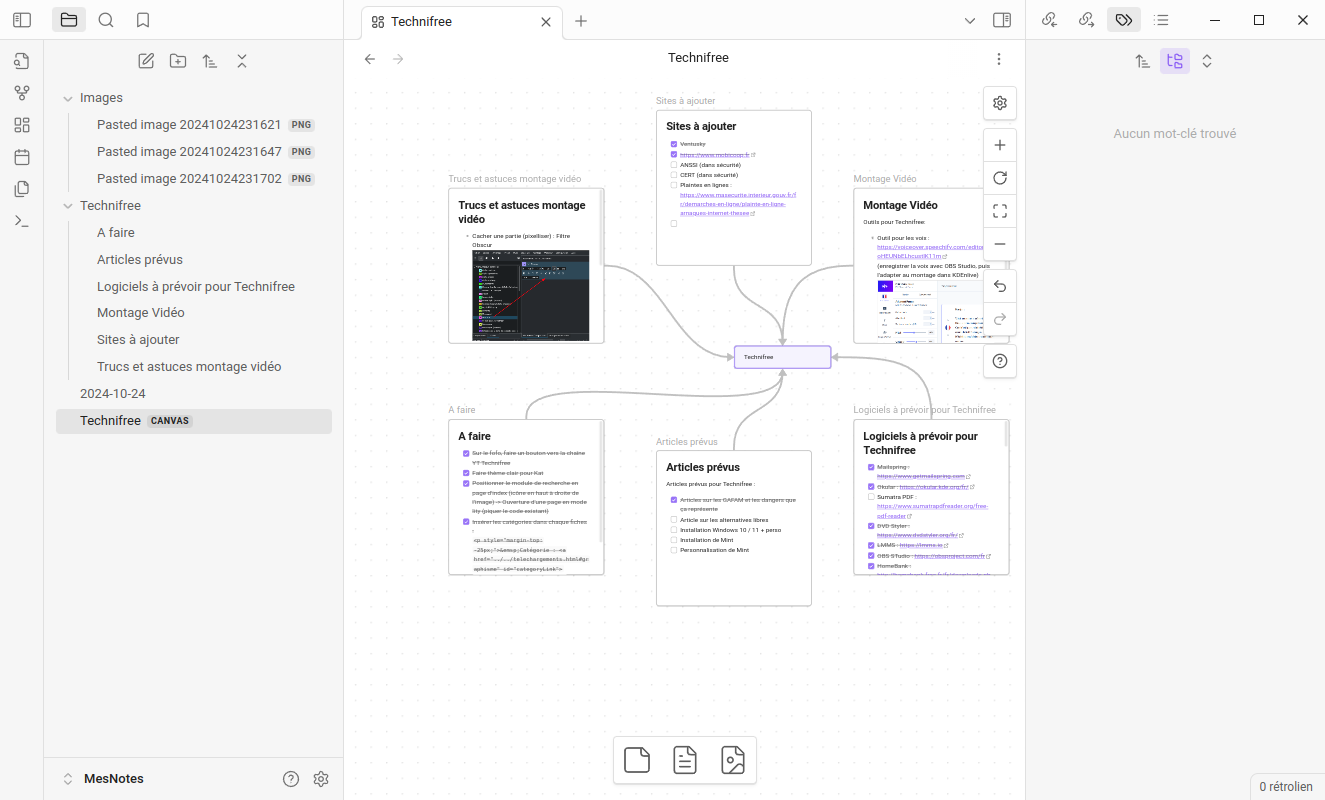Open the MesNotes vault switcher
Screen dimensions: 1325x800
point(101,779)
